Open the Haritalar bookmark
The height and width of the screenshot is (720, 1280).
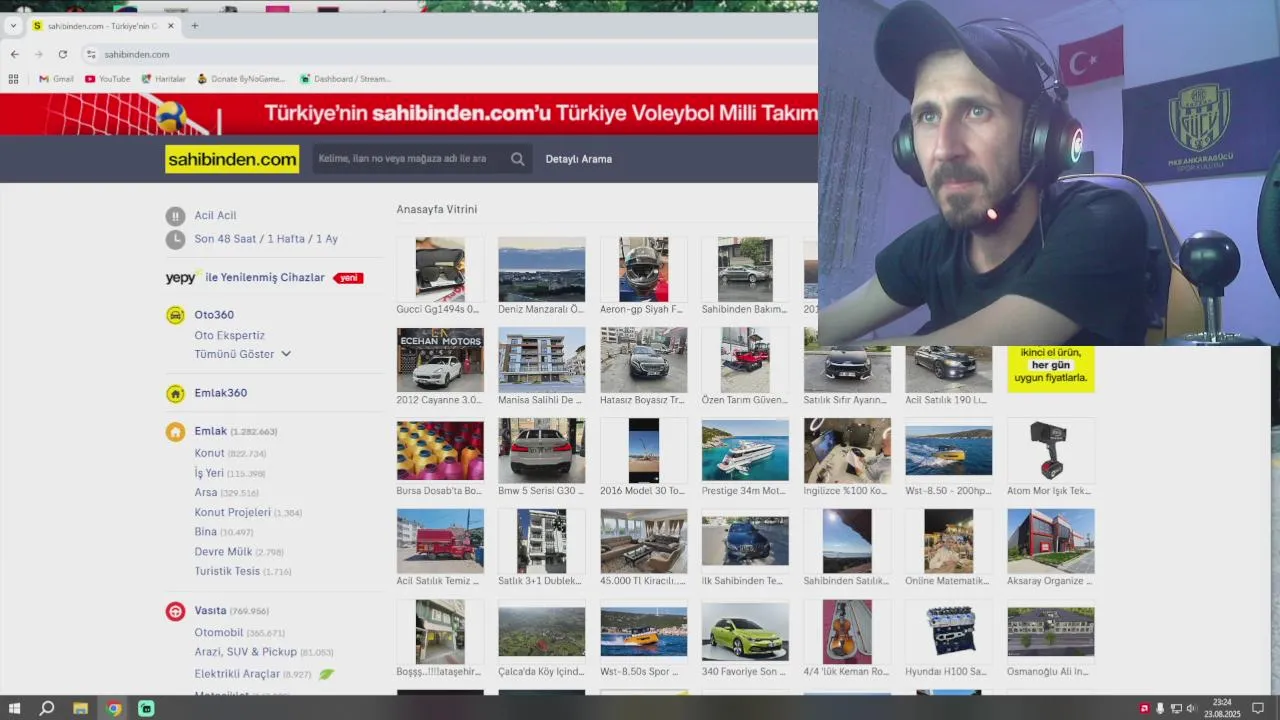coord(163,79)
